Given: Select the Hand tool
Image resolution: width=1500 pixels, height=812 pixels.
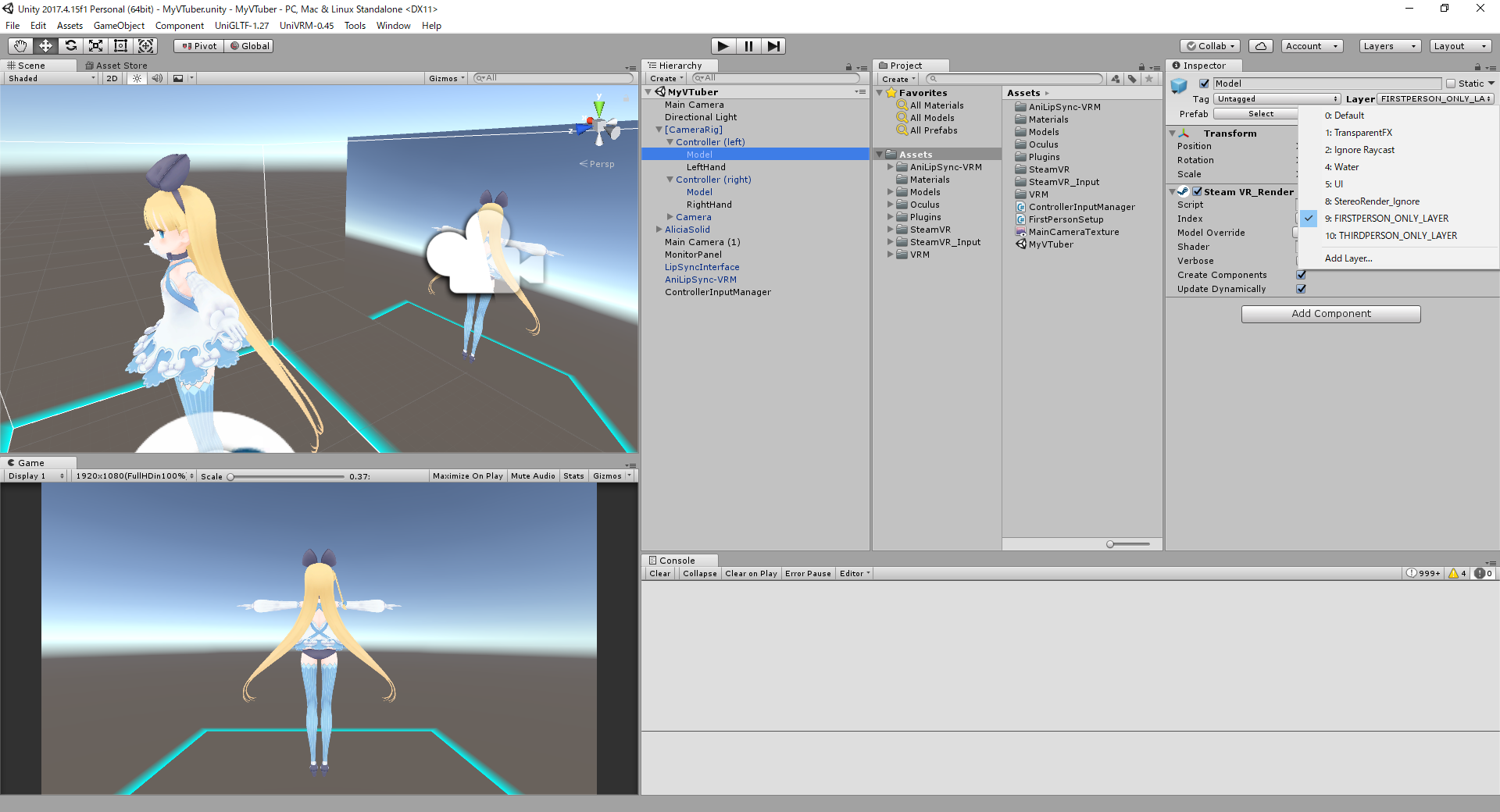Looking at the screenshot, I should pos(20,46).
